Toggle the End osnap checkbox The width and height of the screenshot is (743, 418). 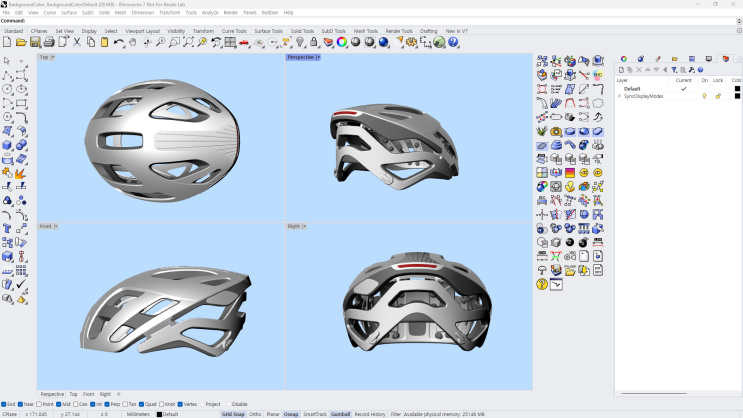[x=4, y=404]
